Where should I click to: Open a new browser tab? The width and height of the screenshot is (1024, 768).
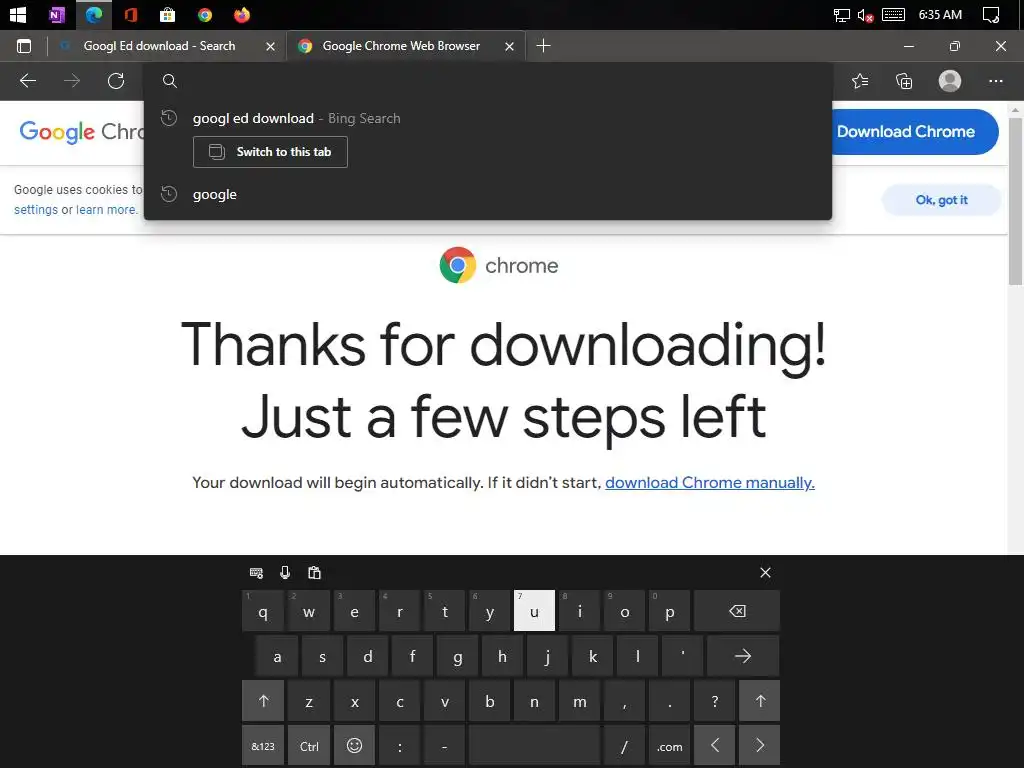point(543,46)
